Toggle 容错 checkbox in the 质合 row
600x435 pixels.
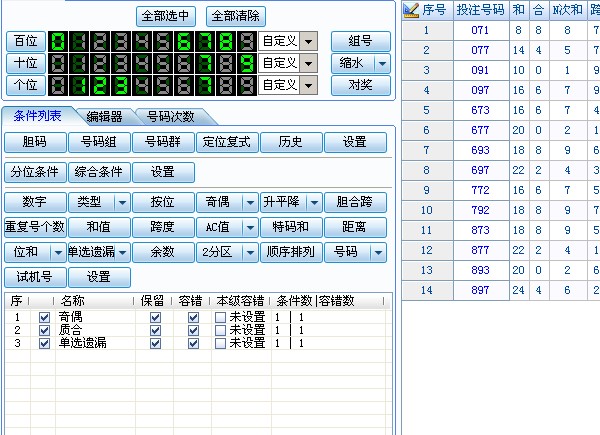tap(194, 331)
